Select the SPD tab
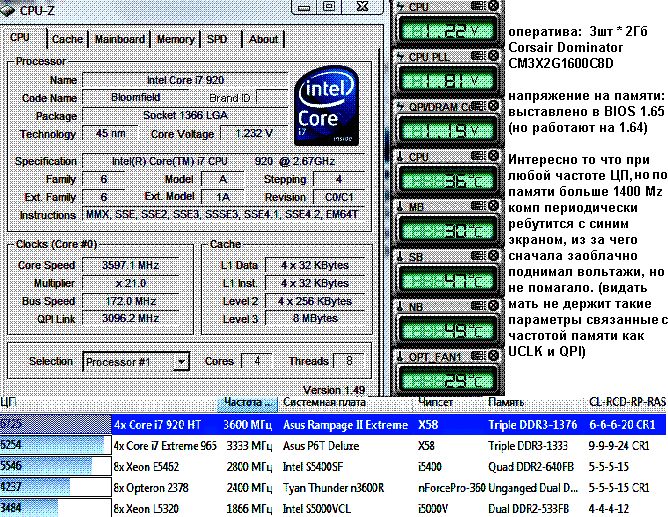 click(x=216, y=39)
